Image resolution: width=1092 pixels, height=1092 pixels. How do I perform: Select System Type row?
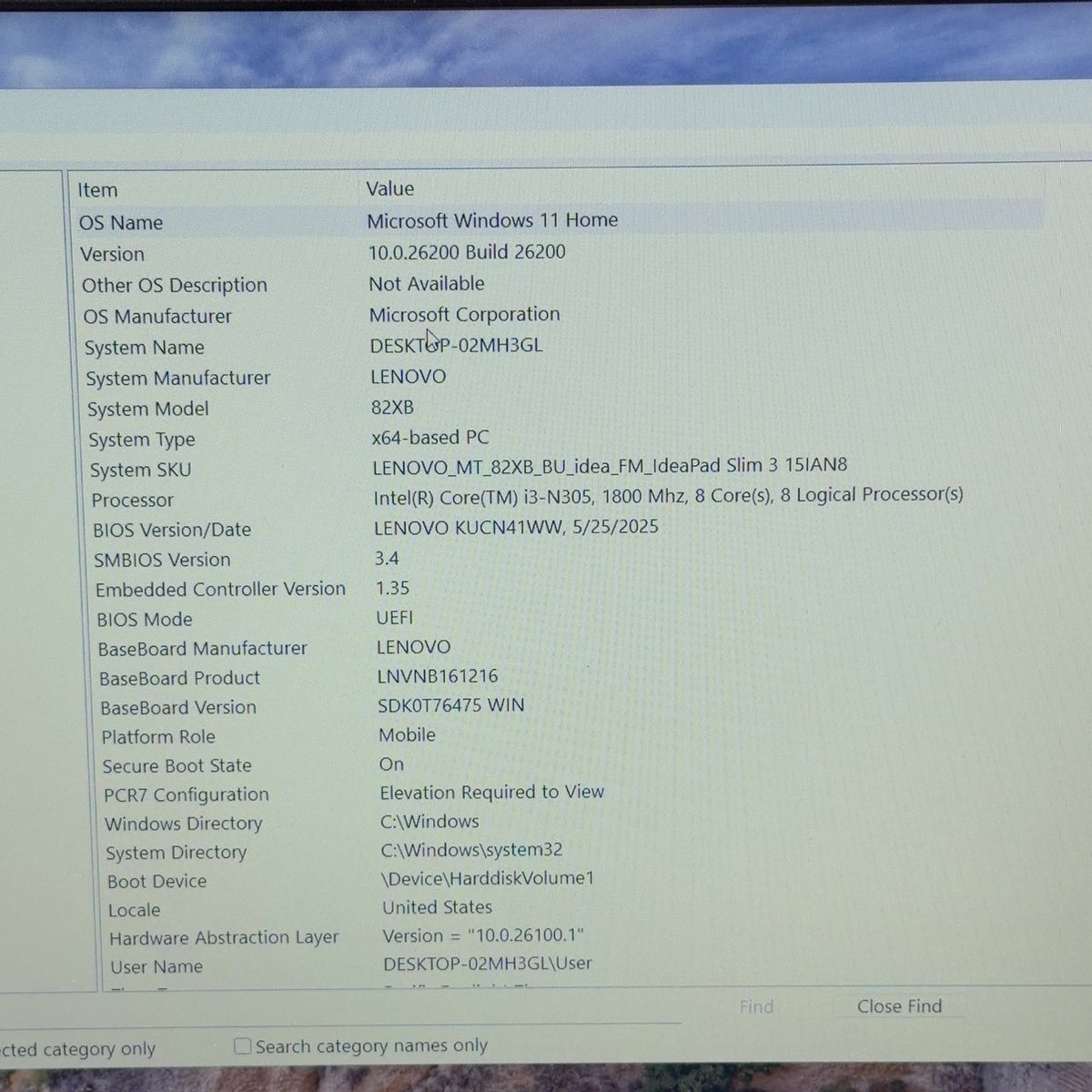(x=142, y=440)
